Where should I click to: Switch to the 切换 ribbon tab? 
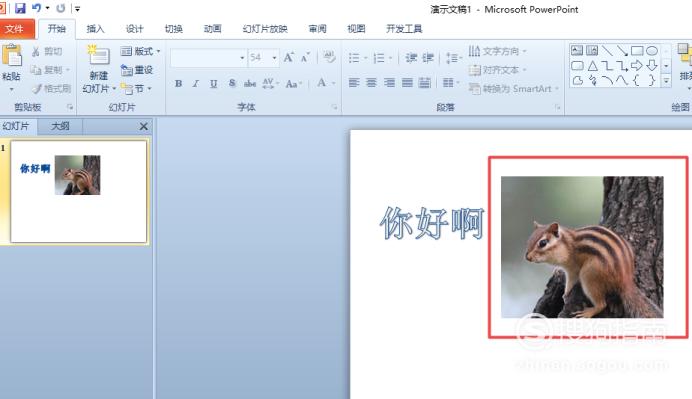pos(173,29)
